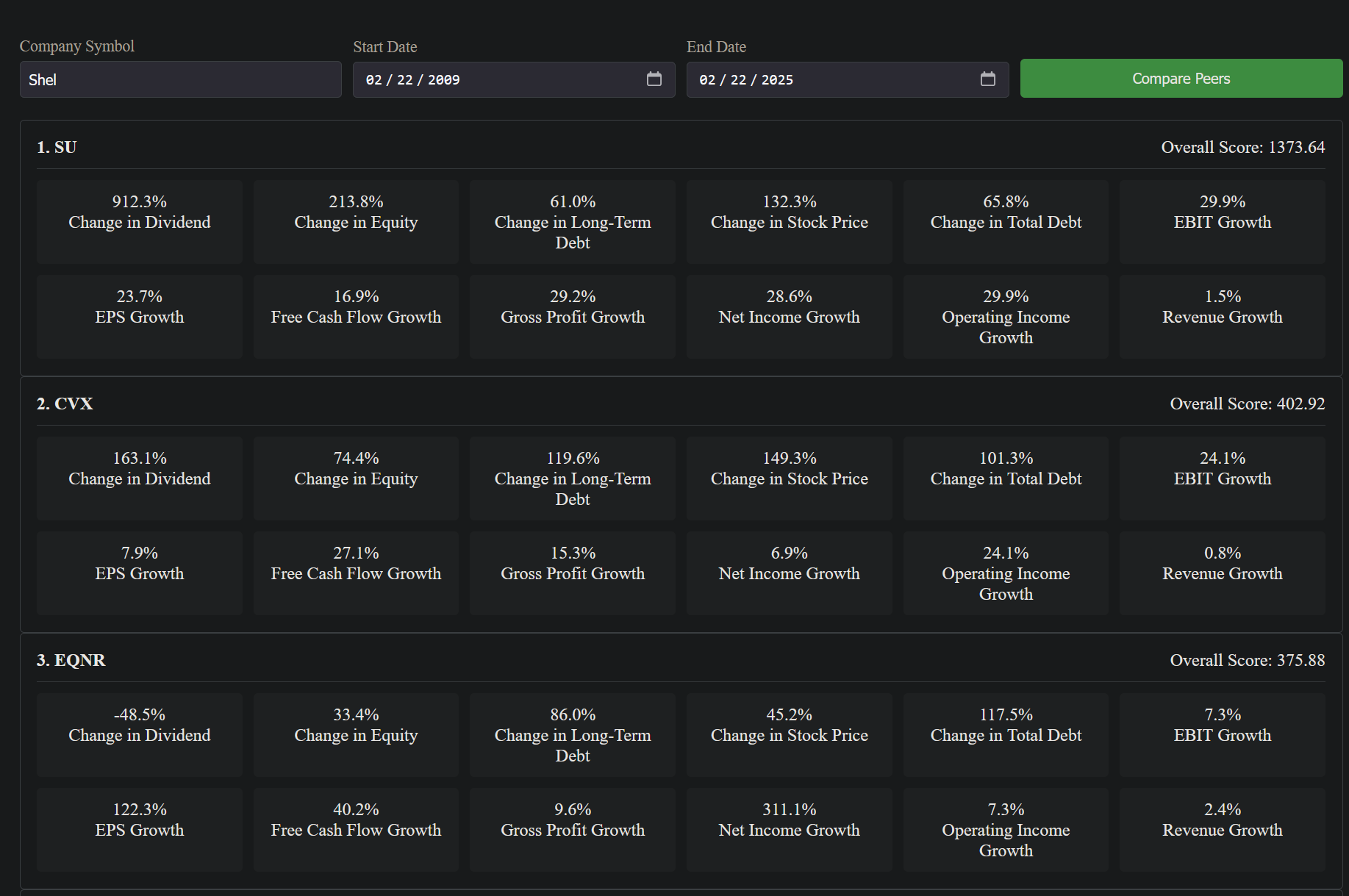Click SU's 1.5% Revenue Growth card
This screenshot has height=896, width=1349.
[x=1223, y=317]
